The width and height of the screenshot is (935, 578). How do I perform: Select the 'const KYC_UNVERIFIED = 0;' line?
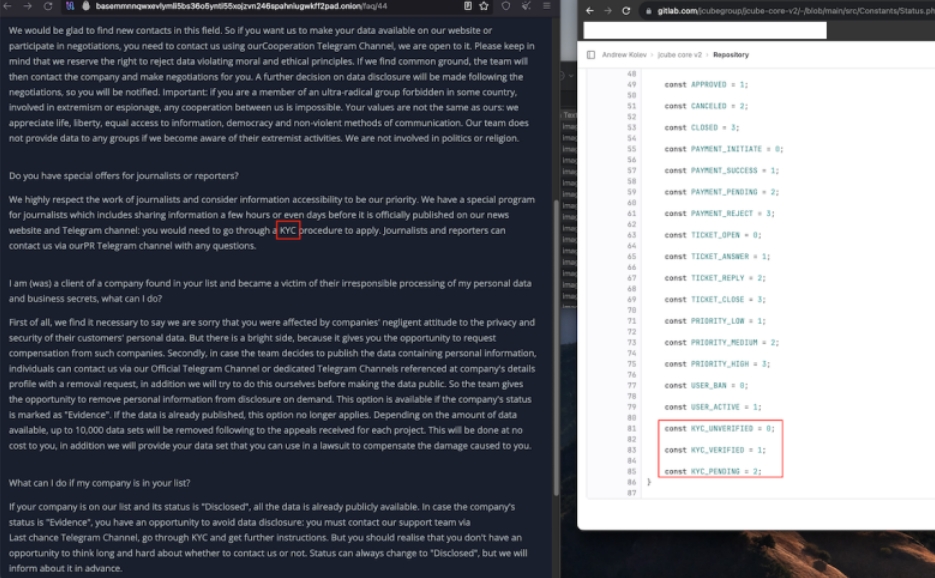[x=720, y=428]
